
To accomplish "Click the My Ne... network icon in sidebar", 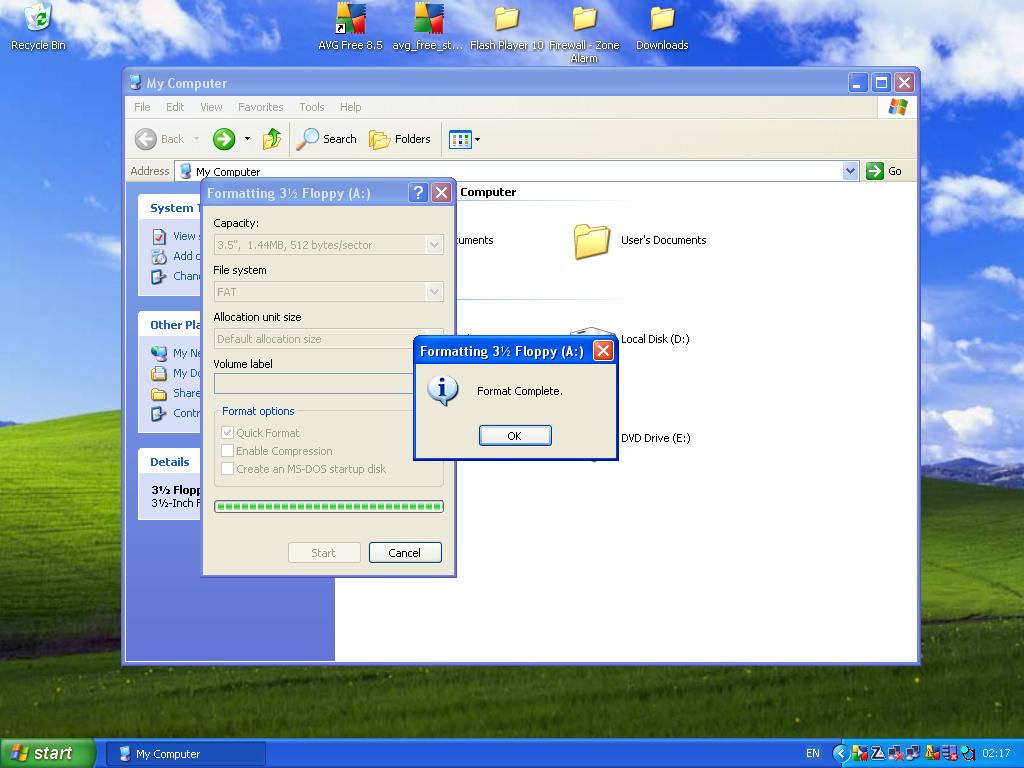I will pyautogui.click(x=159, y=353).
